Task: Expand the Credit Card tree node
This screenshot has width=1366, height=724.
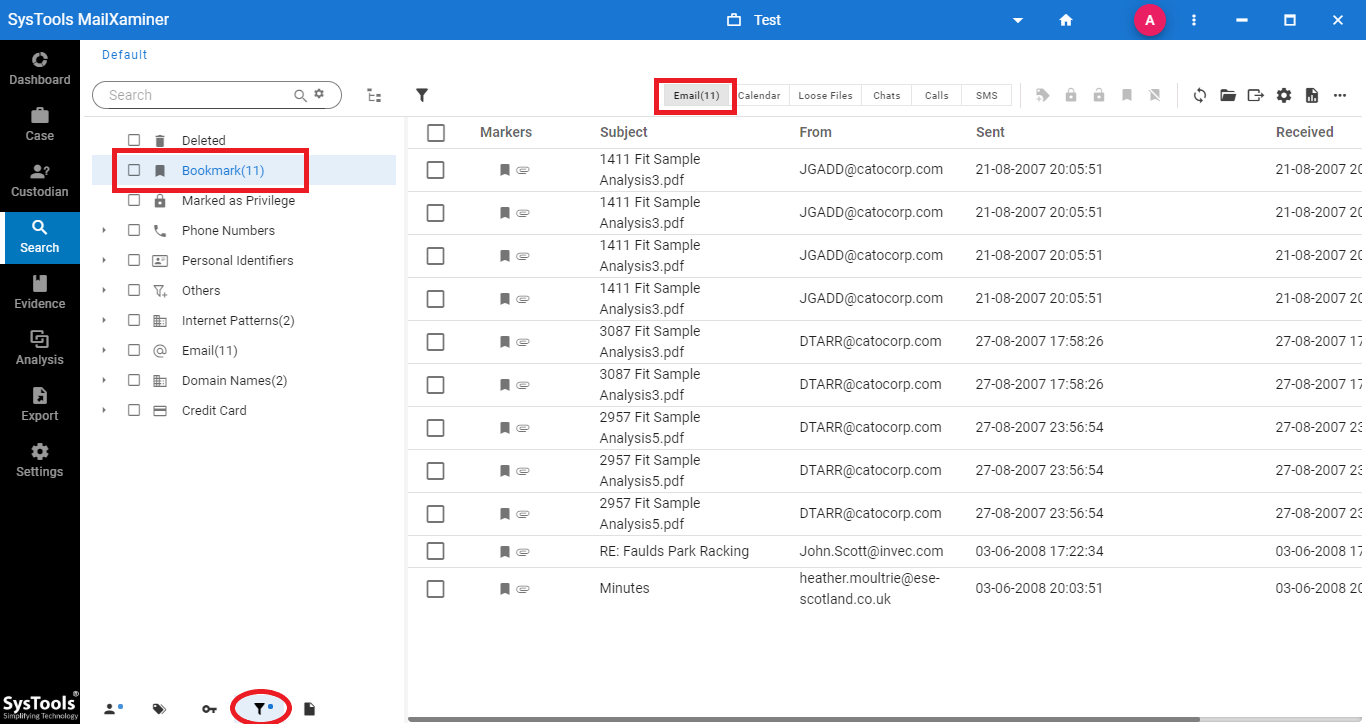Action: pyautogui.click(x=104, y=410)
